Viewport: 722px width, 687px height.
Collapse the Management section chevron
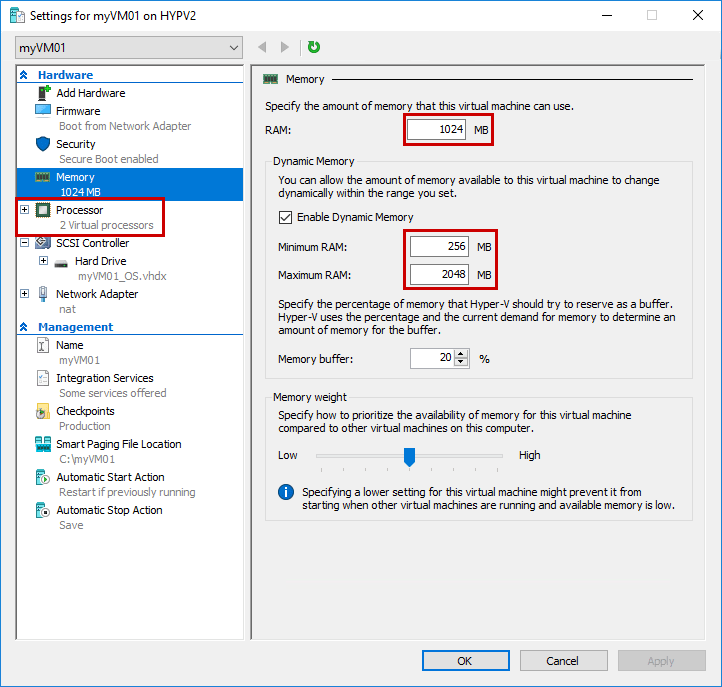tap(24, 327)
